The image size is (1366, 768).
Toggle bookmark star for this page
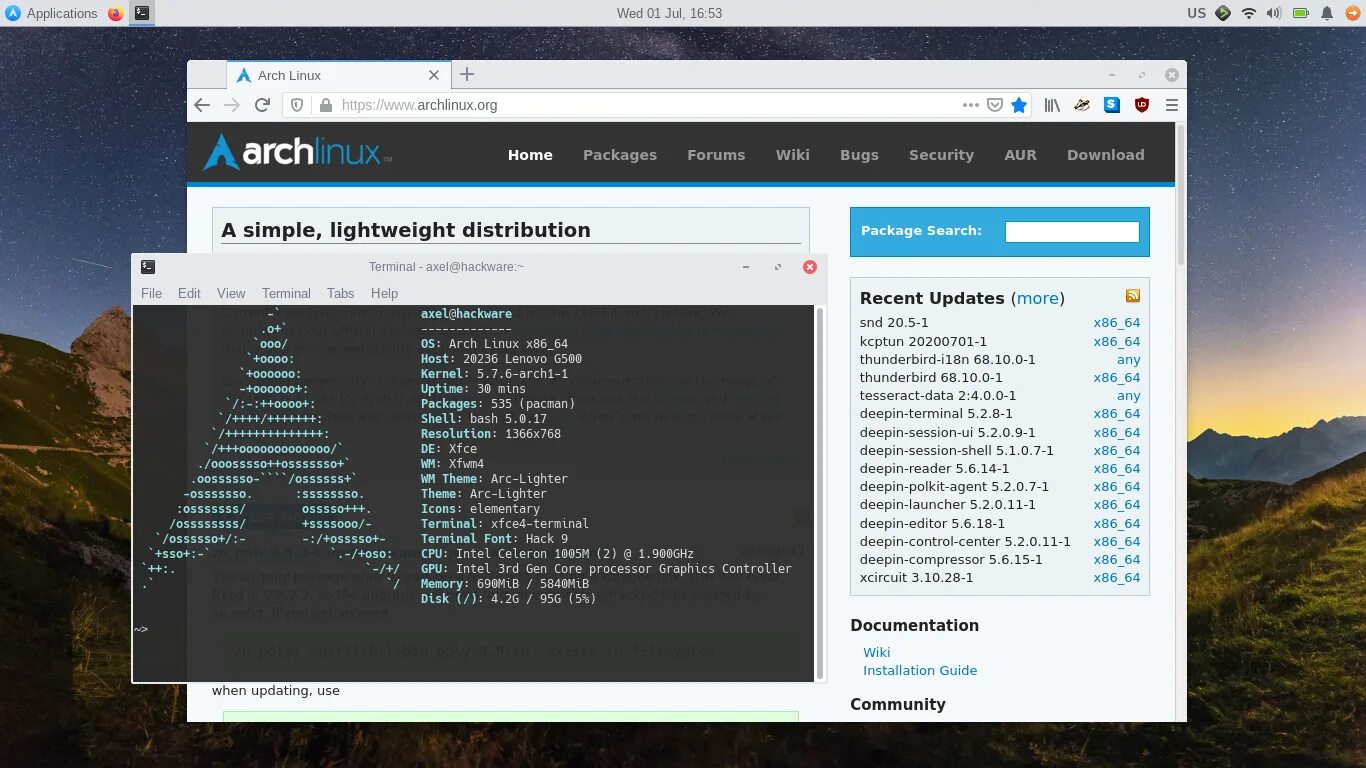(x=1019, y=105)
